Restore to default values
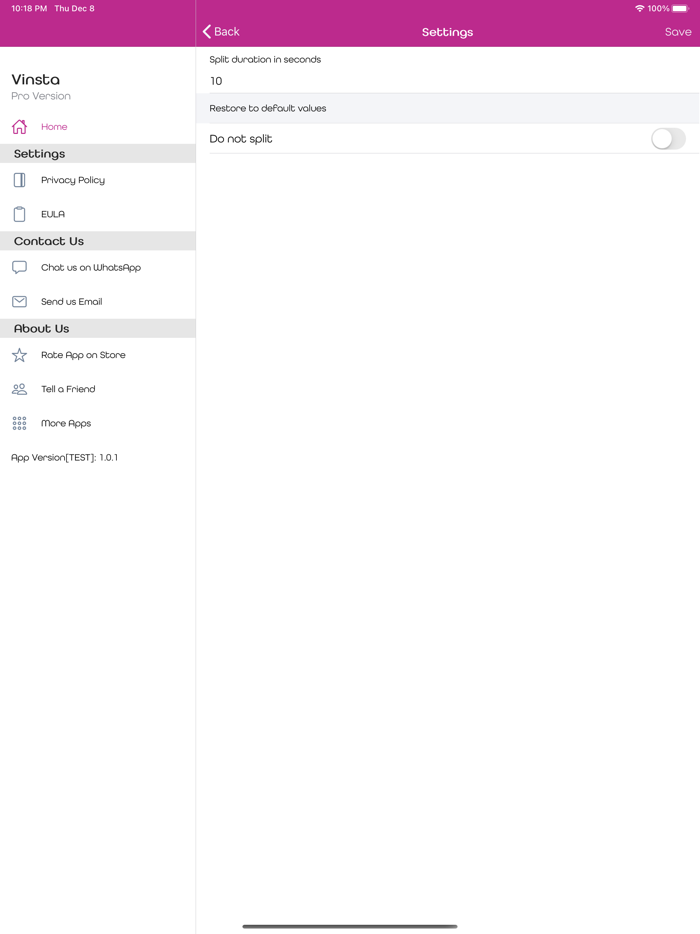The height and width of the screenshot is (934, 700). click(x=448, y=108)
